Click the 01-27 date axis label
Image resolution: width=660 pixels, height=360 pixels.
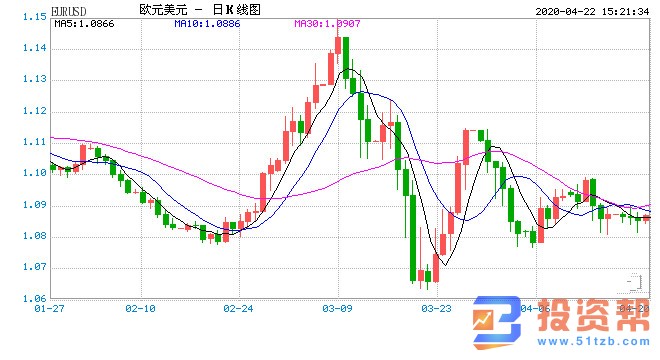49,309
